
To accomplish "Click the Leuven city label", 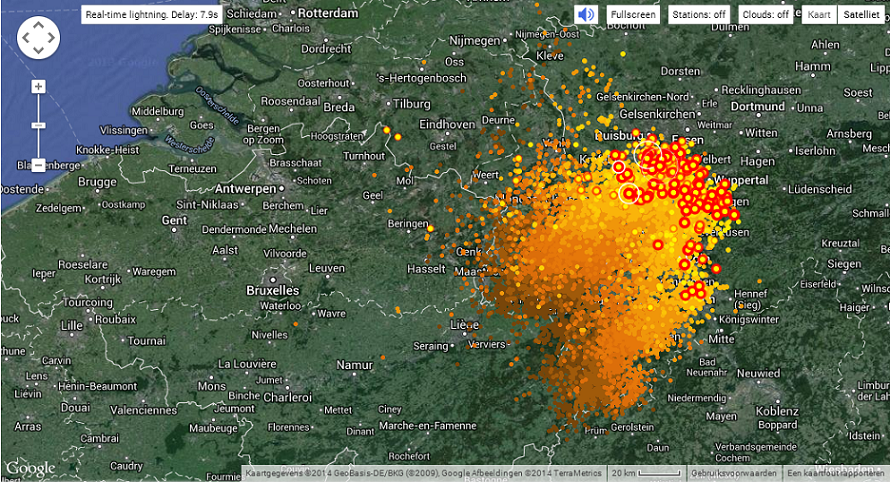I will 327,267.
